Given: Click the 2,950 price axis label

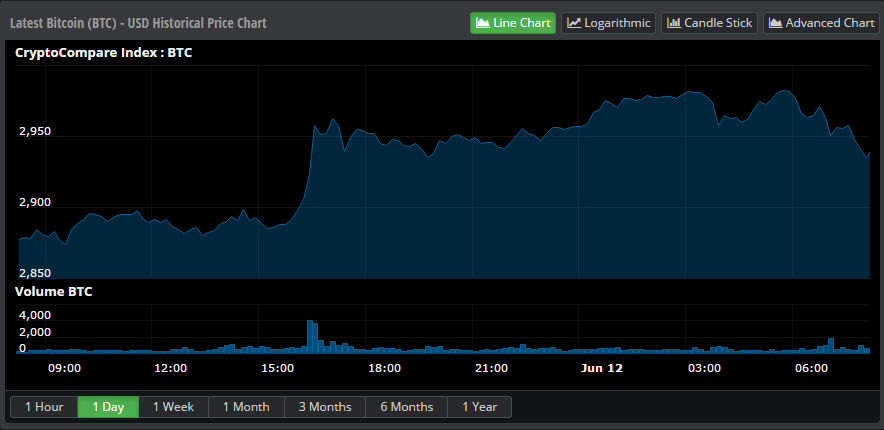Looking at the screenshot, I should (35, 132).
